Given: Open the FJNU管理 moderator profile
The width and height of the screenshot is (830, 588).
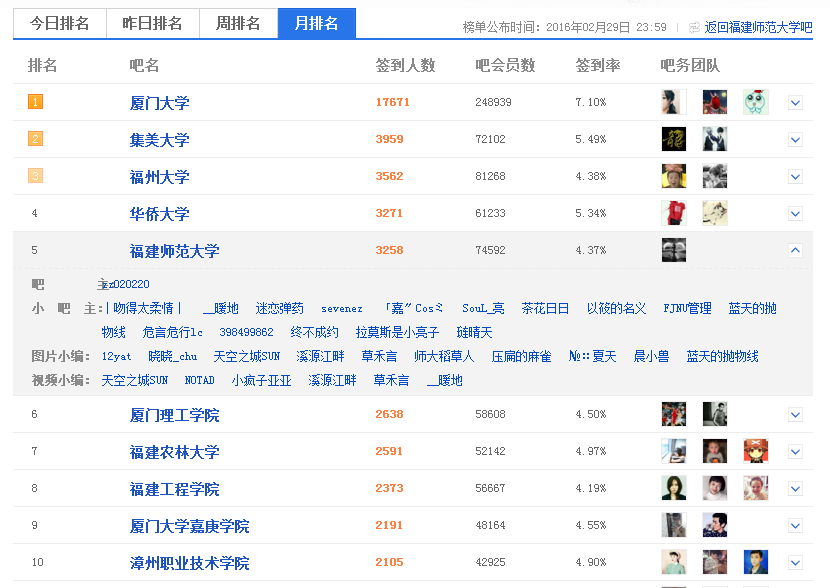Looking at the screenshot, I should (x=688, y=309).
